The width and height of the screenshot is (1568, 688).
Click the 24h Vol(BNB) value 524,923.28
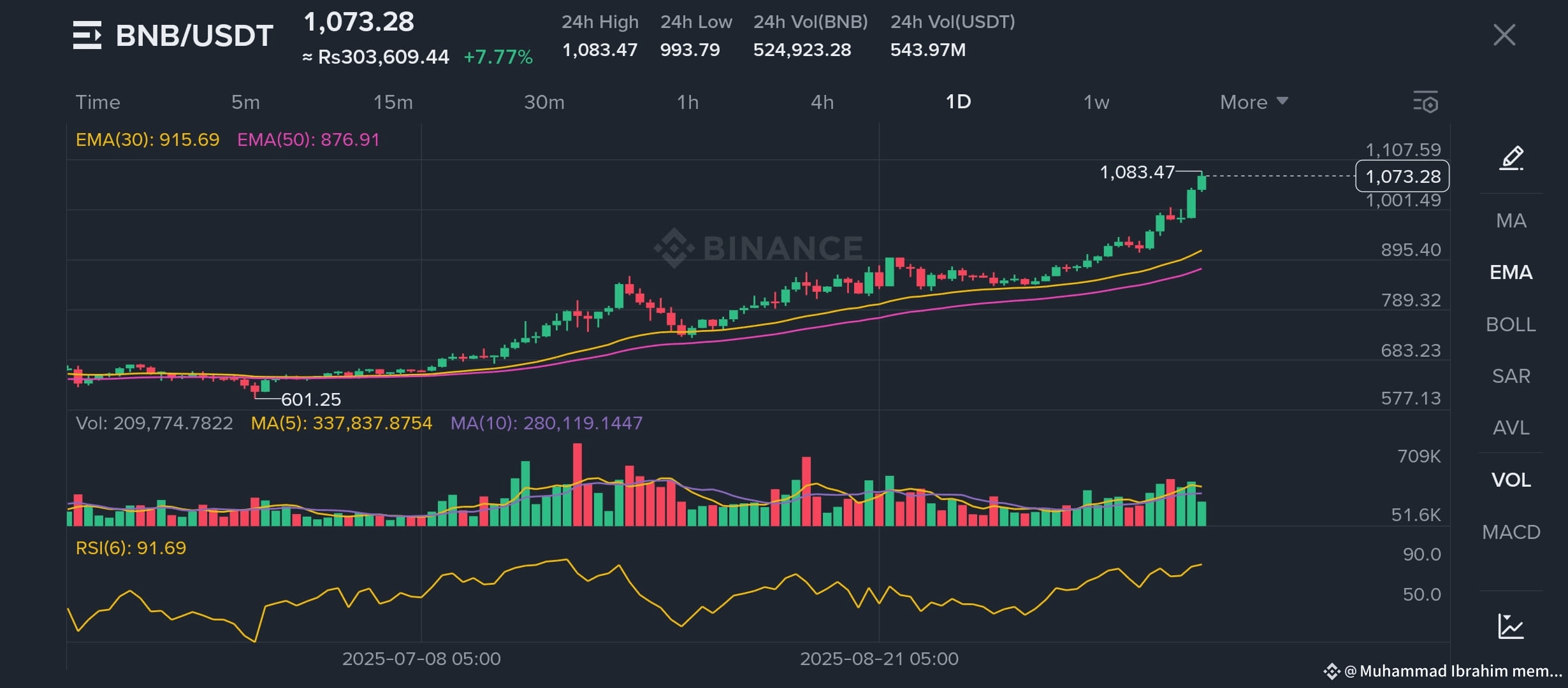(802, 50)
